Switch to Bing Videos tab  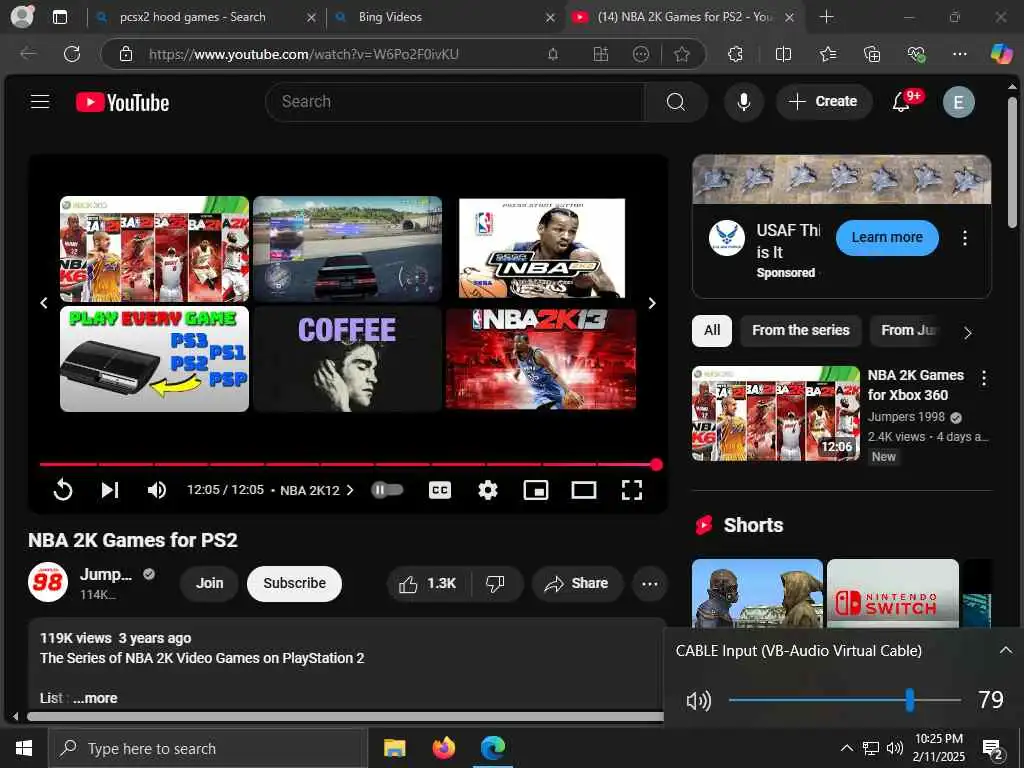391,17
